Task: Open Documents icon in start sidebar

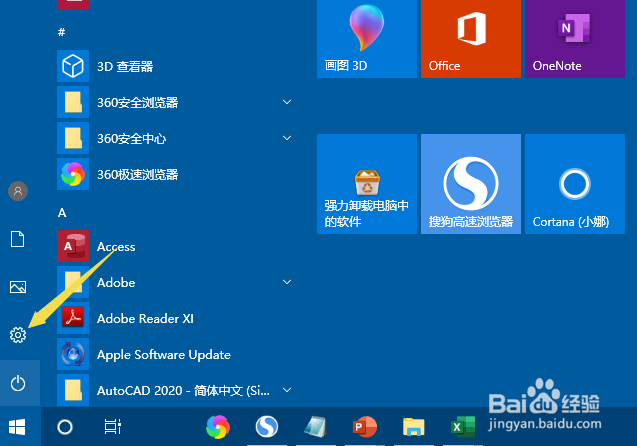Action: pyautogui.click(x=17, y=239)
